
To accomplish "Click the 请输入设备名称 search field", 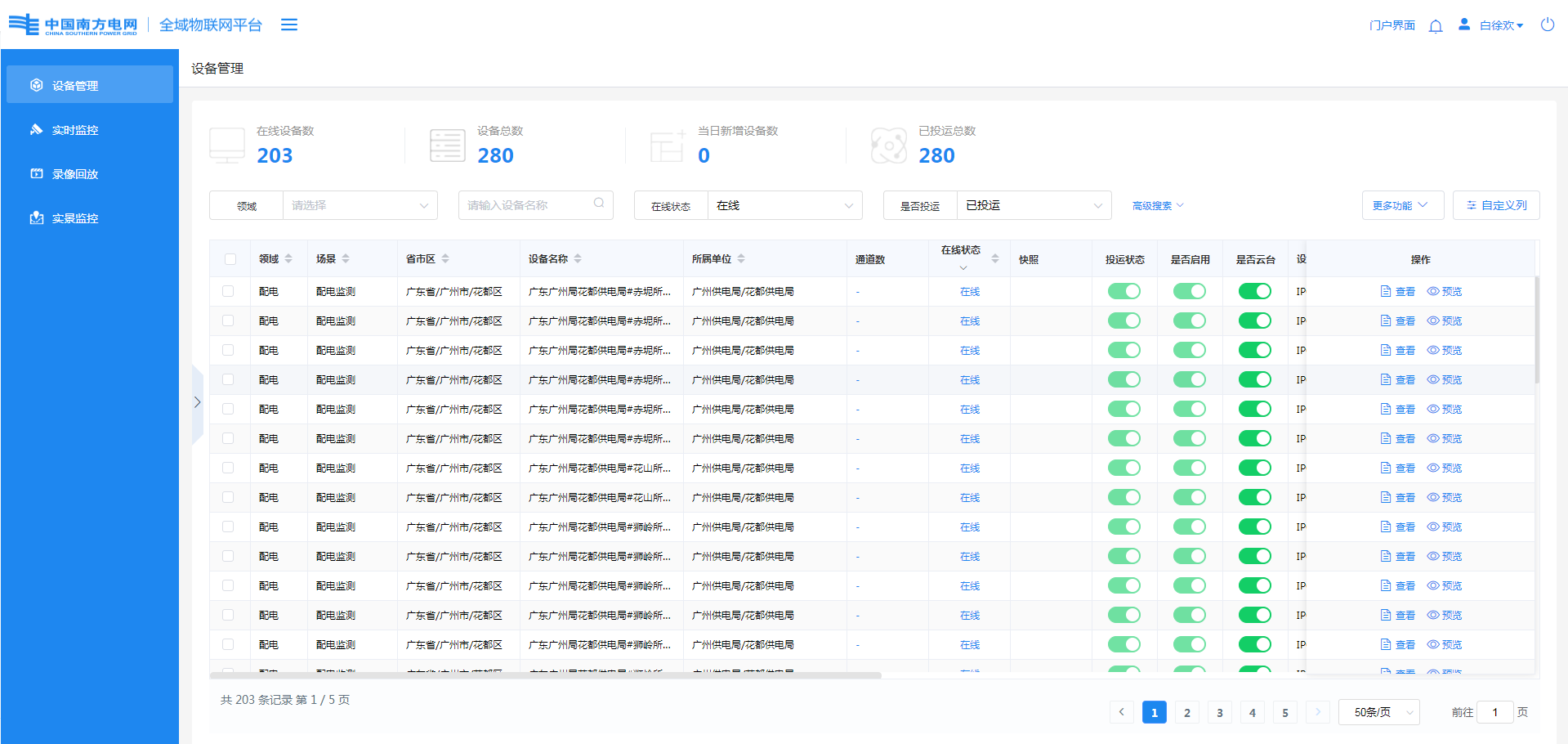I will click(x=535, y=205).
